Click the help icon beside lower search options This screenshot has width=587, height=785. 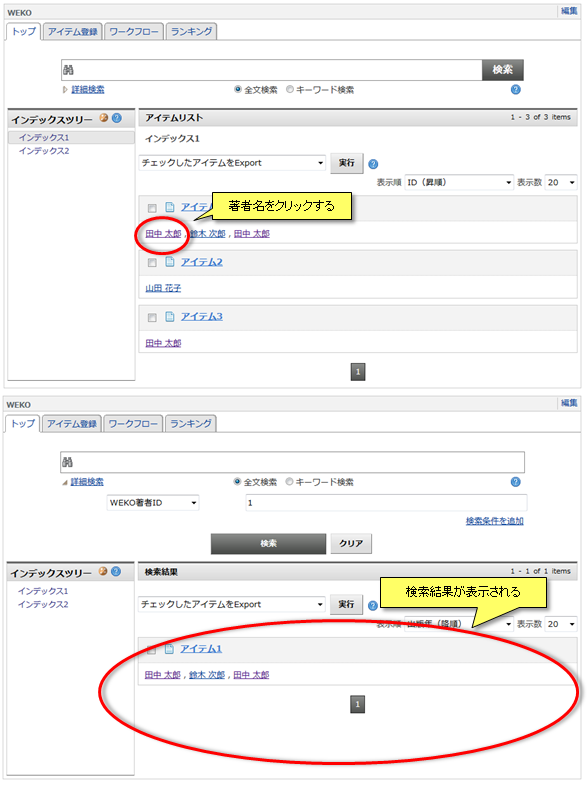coord(515,482)
